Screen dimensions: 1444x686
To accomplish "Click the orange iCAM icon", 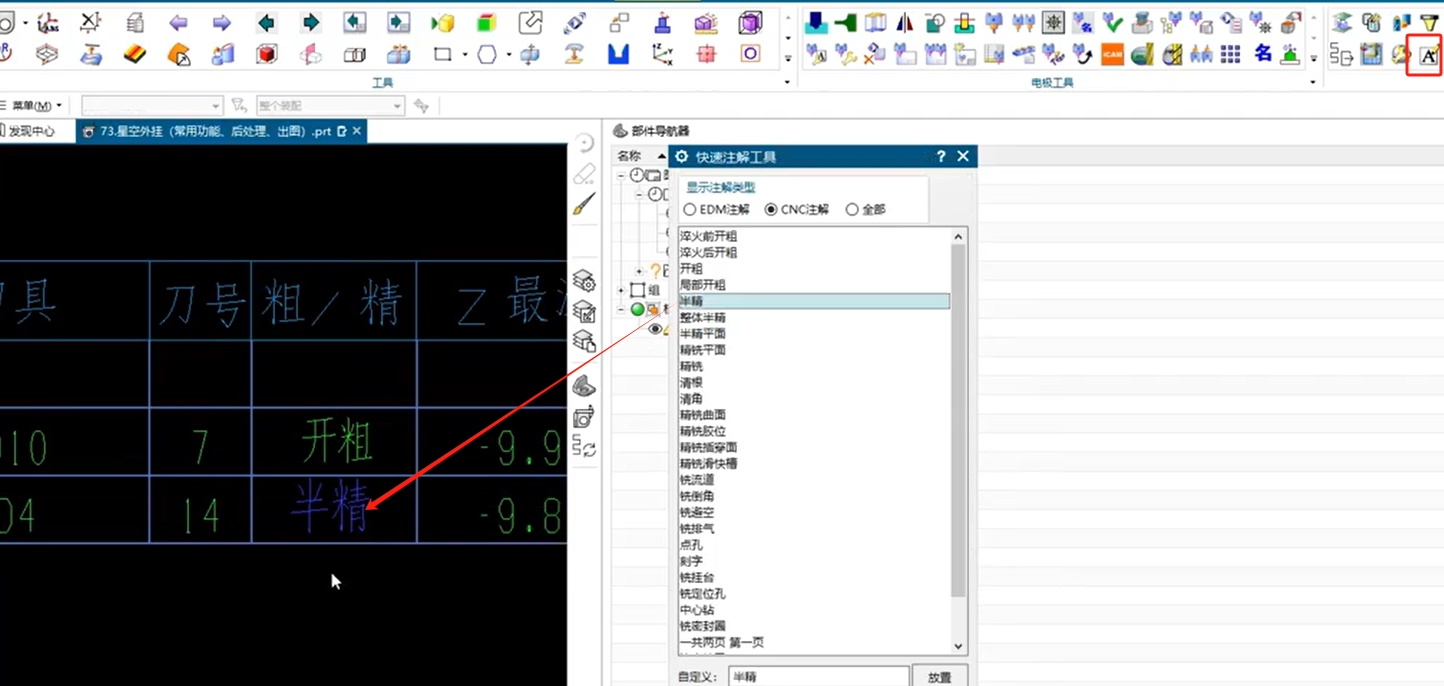I will tap(1112, 55).
